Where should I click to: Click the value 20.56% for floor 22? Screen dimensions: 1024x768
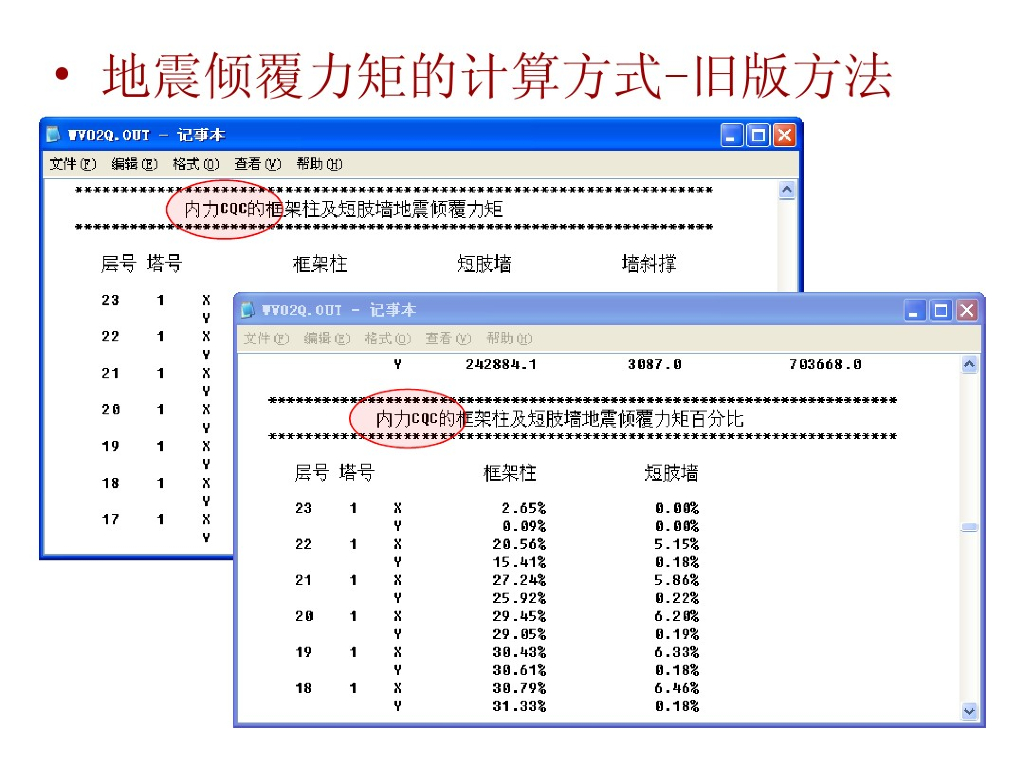coord(519,544)
